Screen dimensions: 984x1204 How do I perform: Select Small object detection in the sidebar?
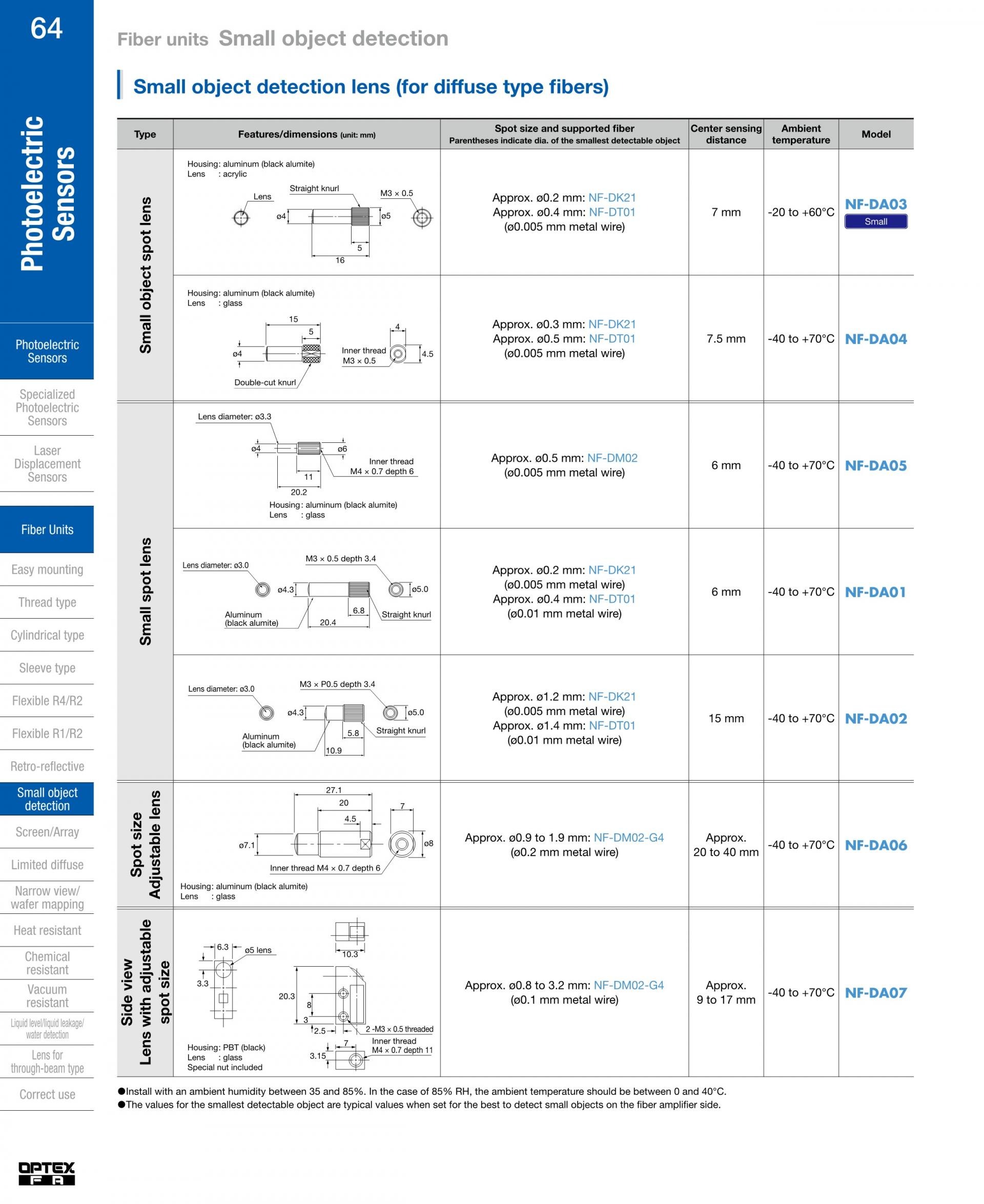(x=47, y=799)
